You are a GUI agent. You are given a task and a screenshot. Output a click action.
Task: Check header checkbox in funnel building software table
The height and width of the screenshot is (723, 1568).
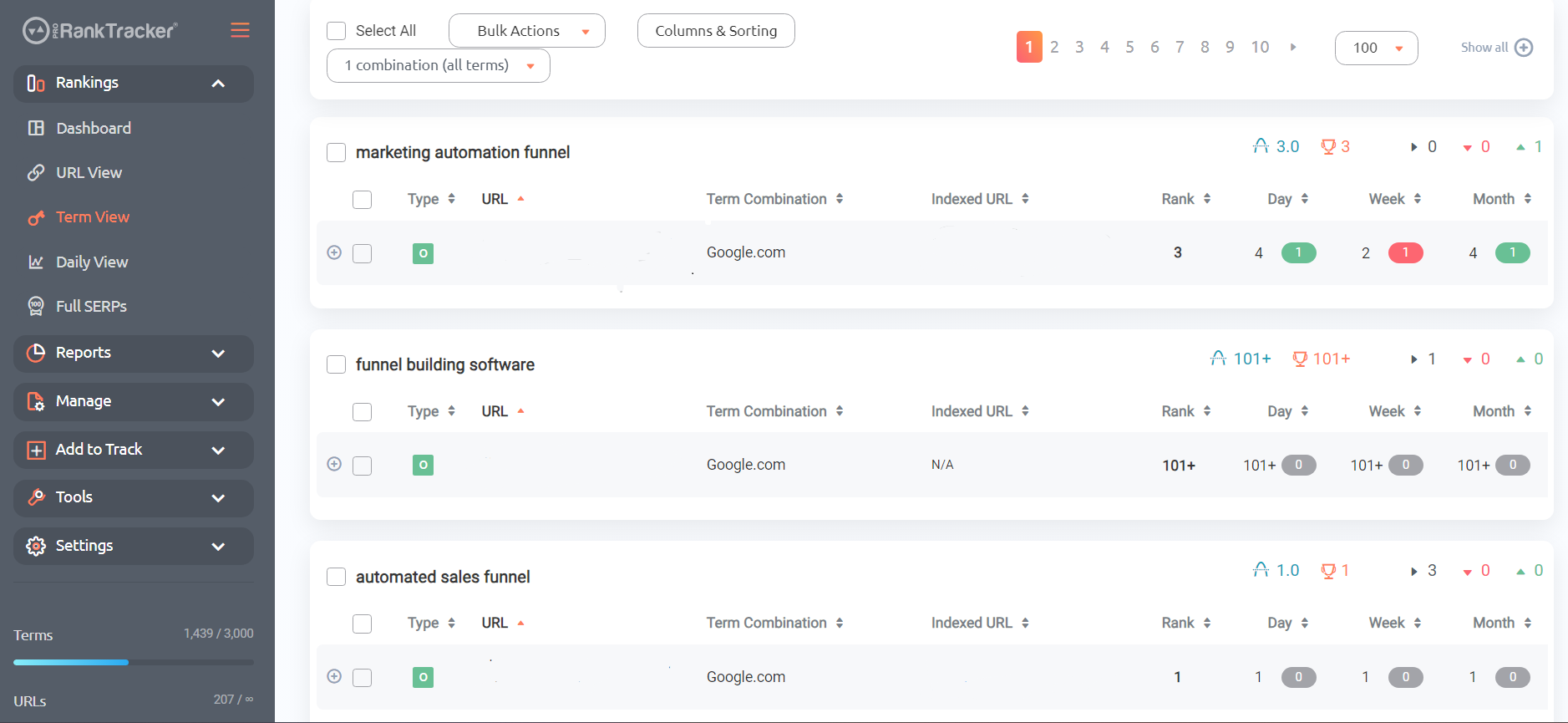[362, 412]
